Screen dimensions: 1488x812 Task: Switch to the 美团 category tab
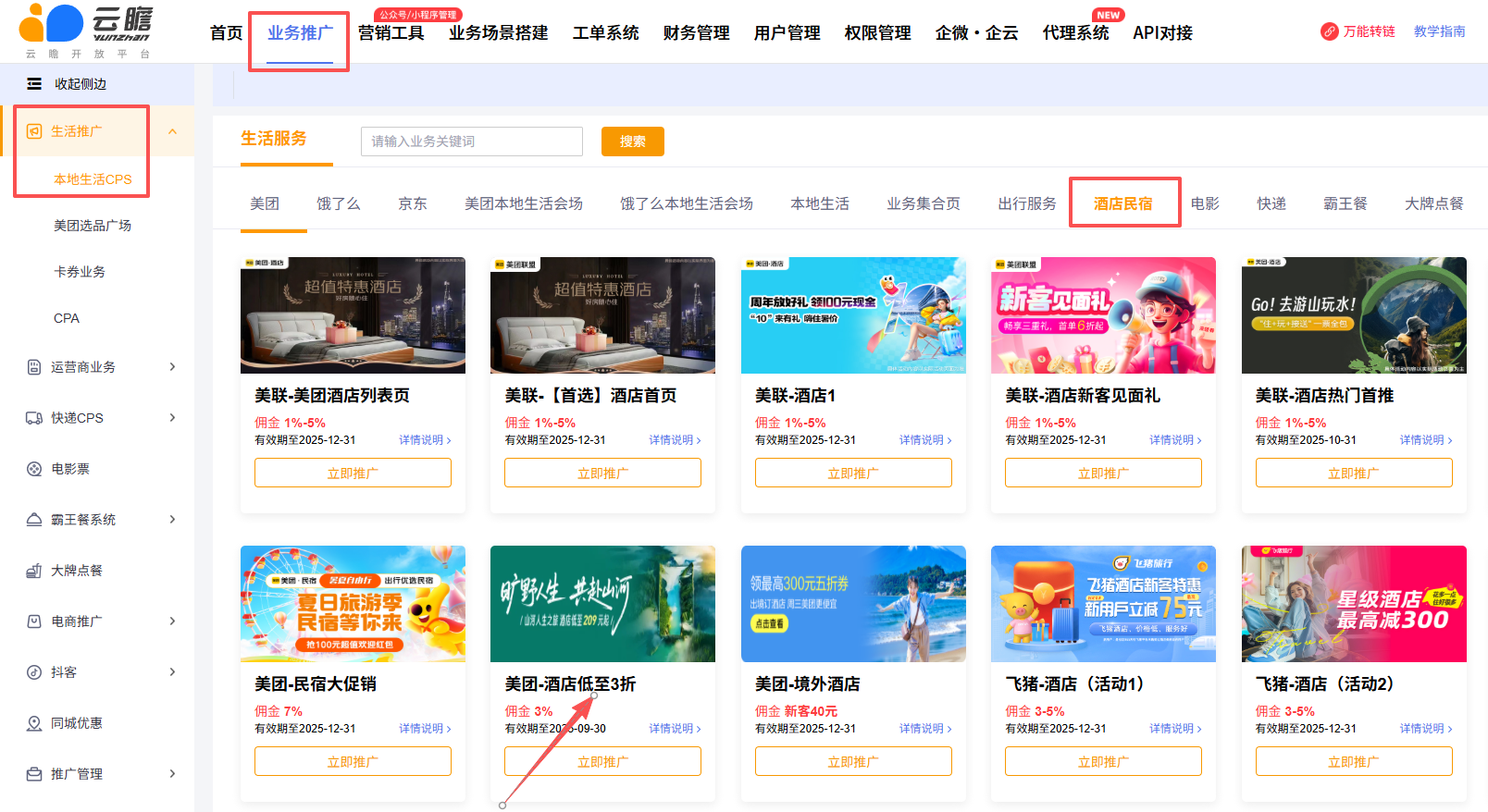click(x=265, y=203)
